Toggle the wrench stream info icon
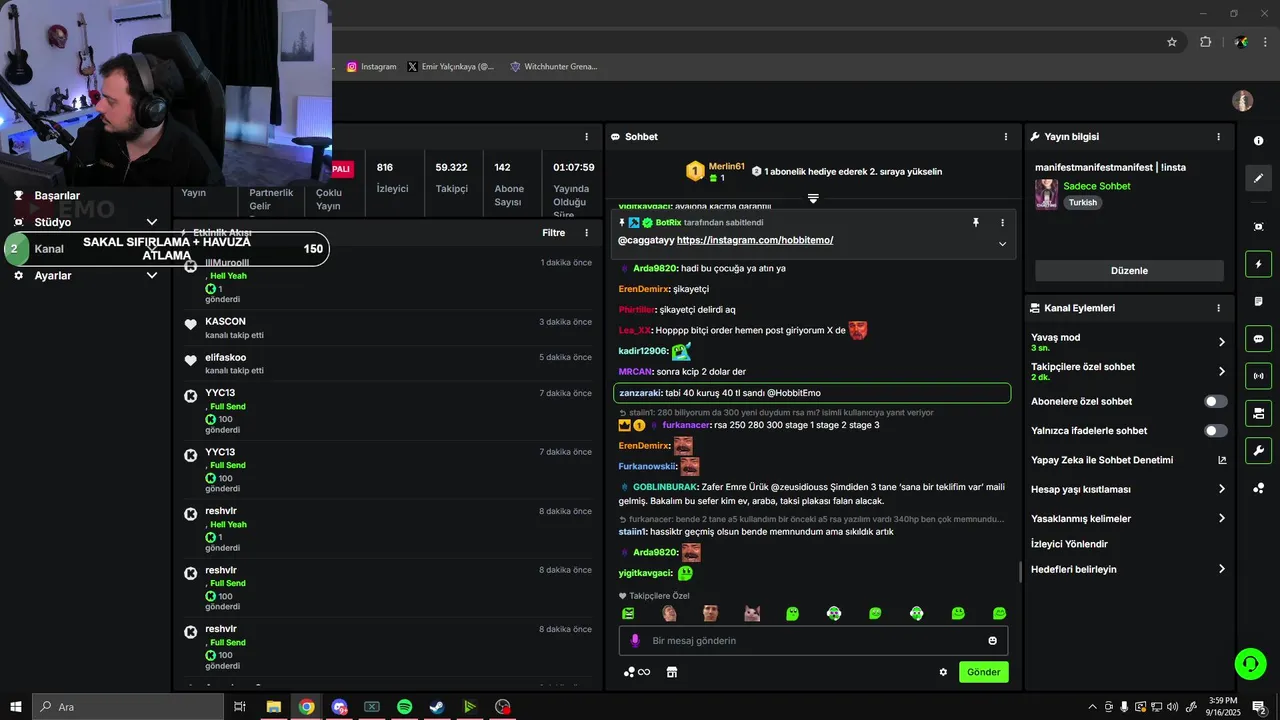 click(x=1258, y=450)
